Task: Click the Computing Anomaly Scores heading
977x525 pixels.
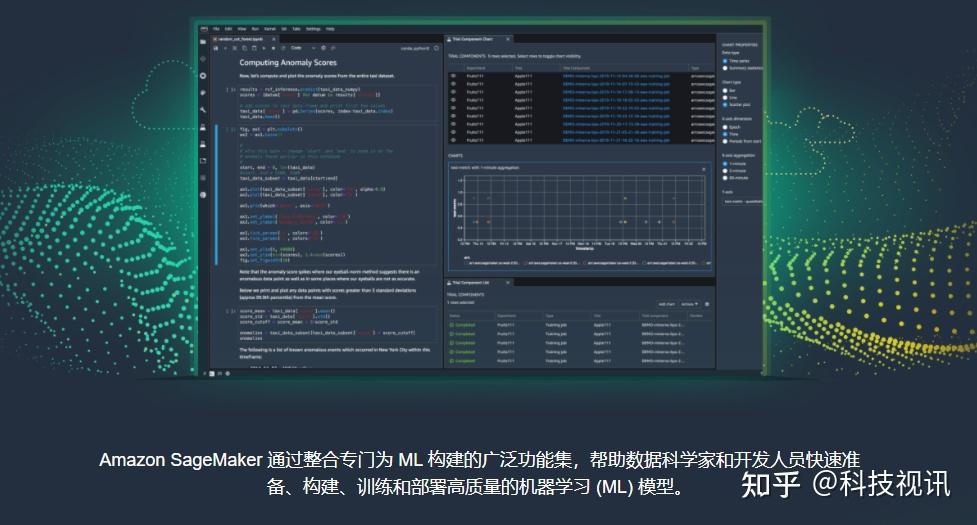Action: (x=288, y=62)
